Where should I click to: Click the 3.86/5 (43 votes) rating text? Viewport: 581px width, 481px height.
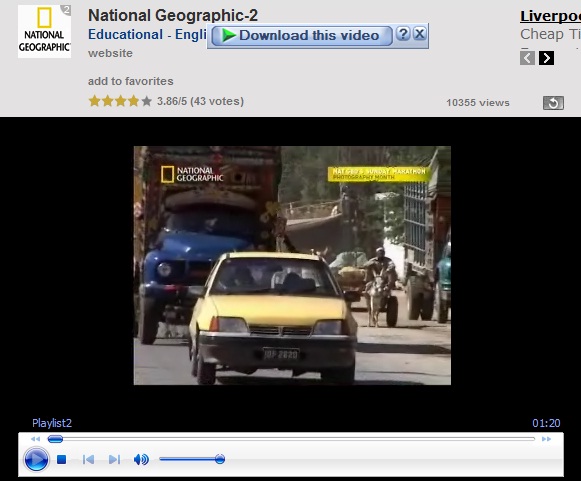coord(200,101)
